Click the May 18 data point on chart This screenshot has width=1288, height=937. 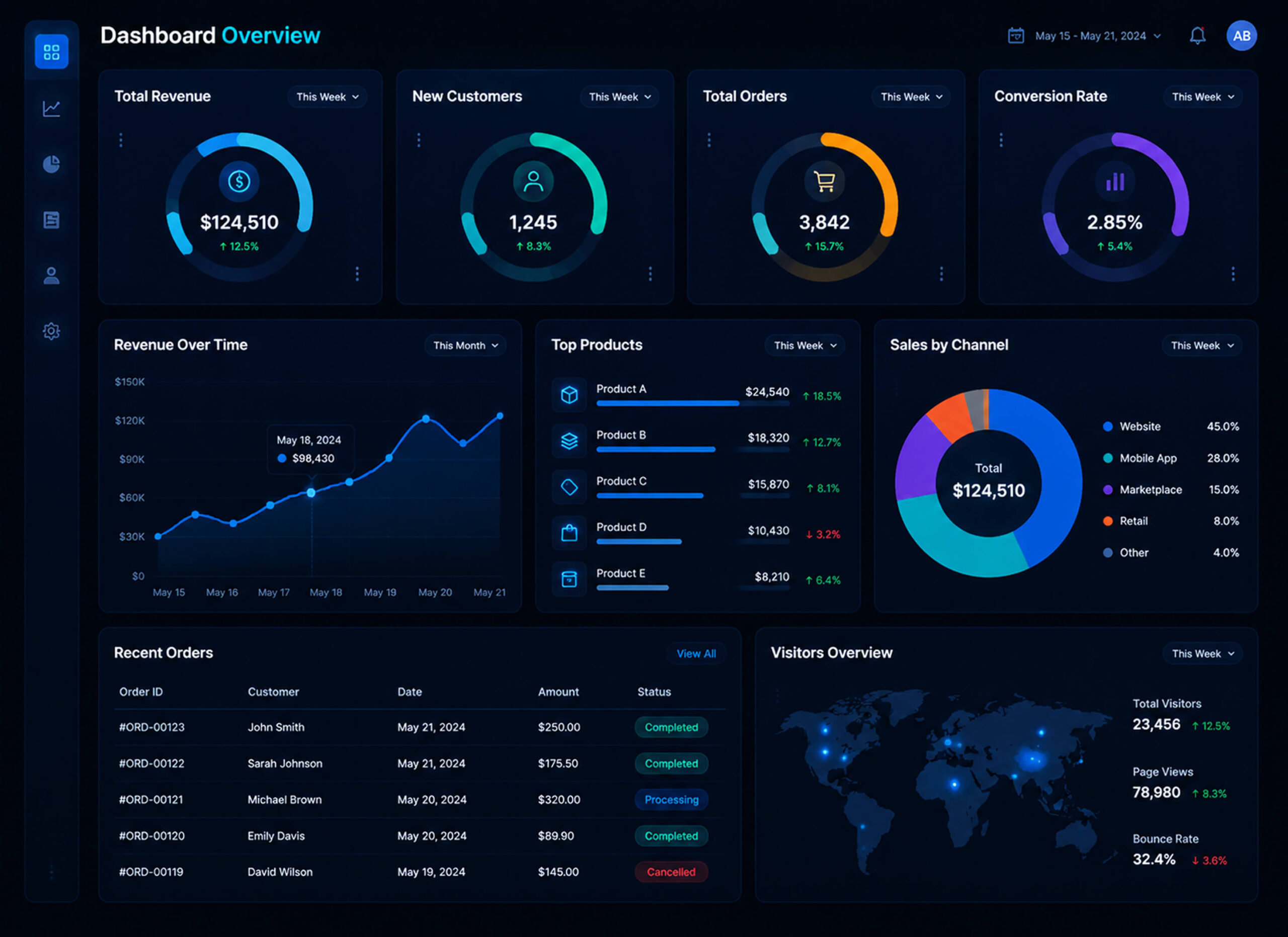coord(311,493)
